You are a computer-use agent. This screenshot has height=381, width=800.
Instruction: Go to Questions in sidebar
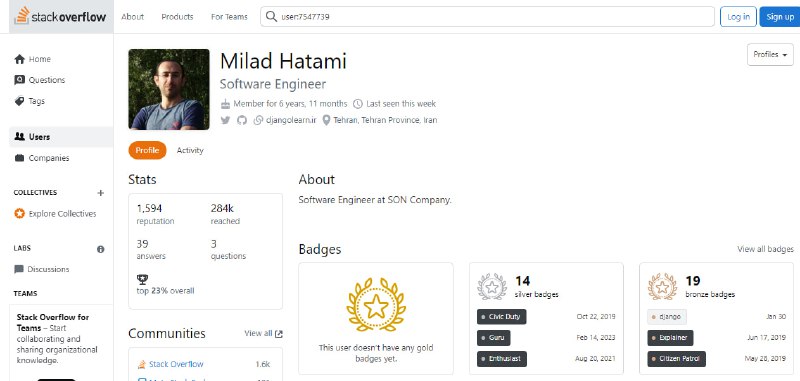[47, 80]
